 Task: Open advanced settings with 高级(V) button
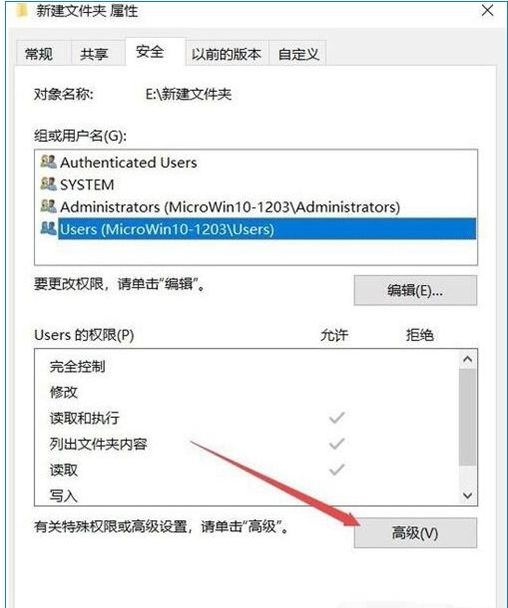tap(415, 533)
